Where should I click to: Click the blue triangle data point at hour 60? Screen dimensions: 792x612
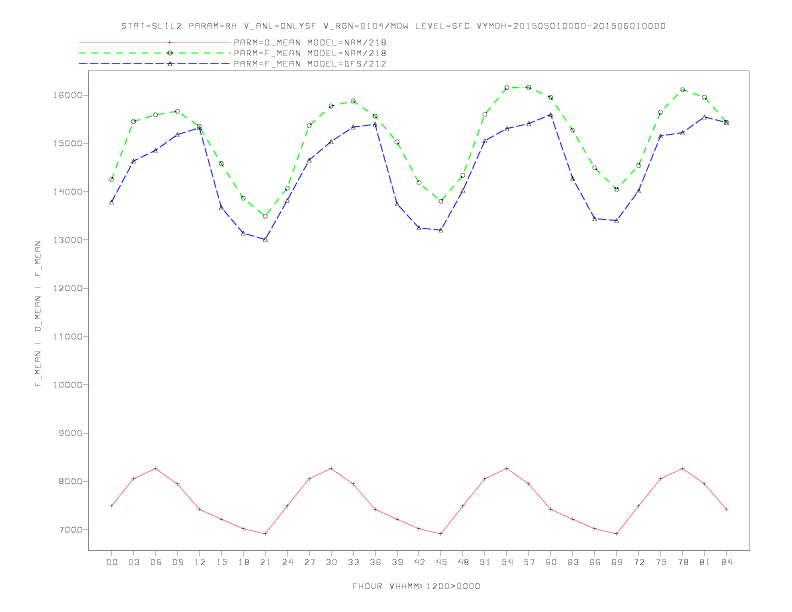[551, 115]
